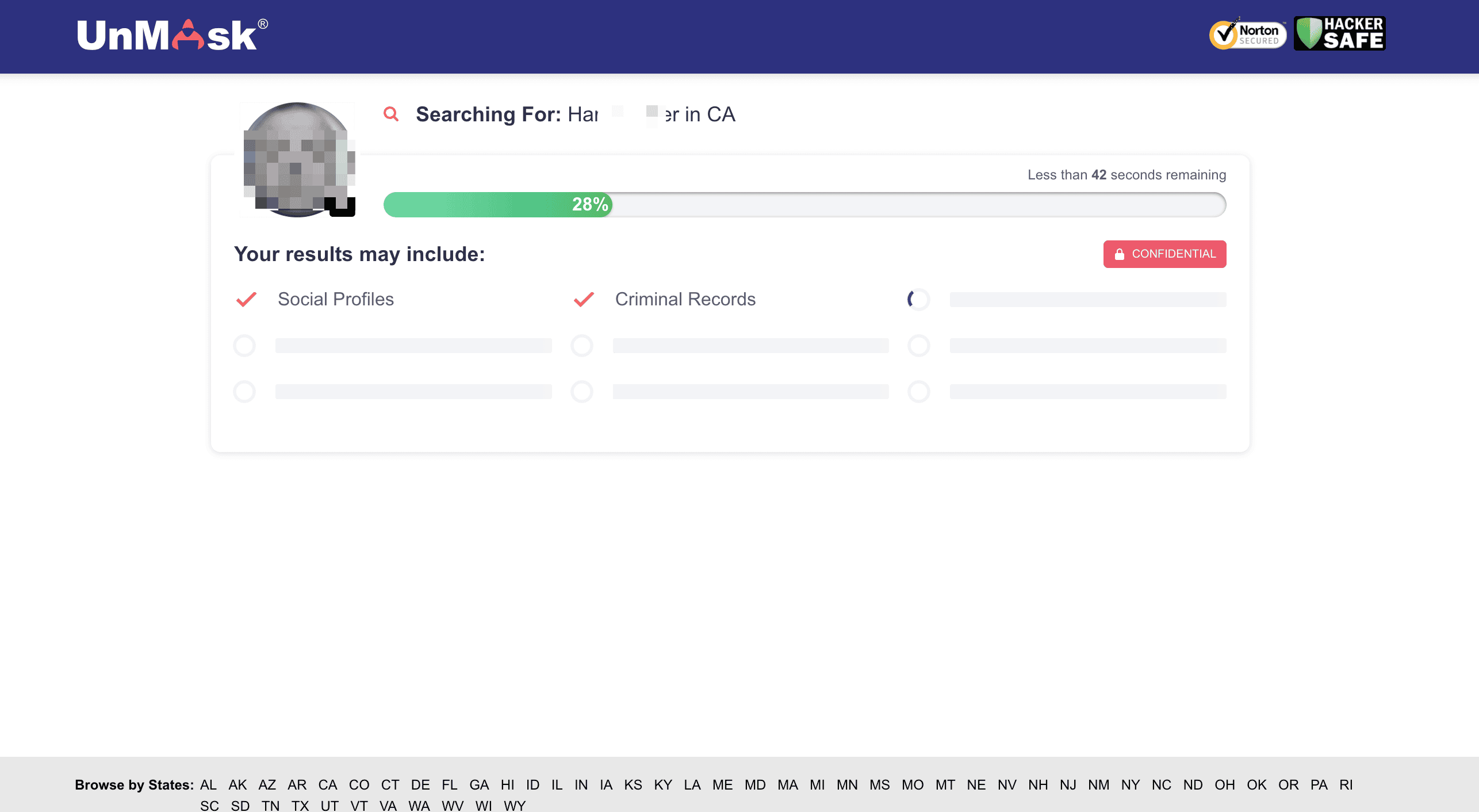Click the Norton Secured badge
This screenshot has height=812, width=1479.
coord(1247,35)
